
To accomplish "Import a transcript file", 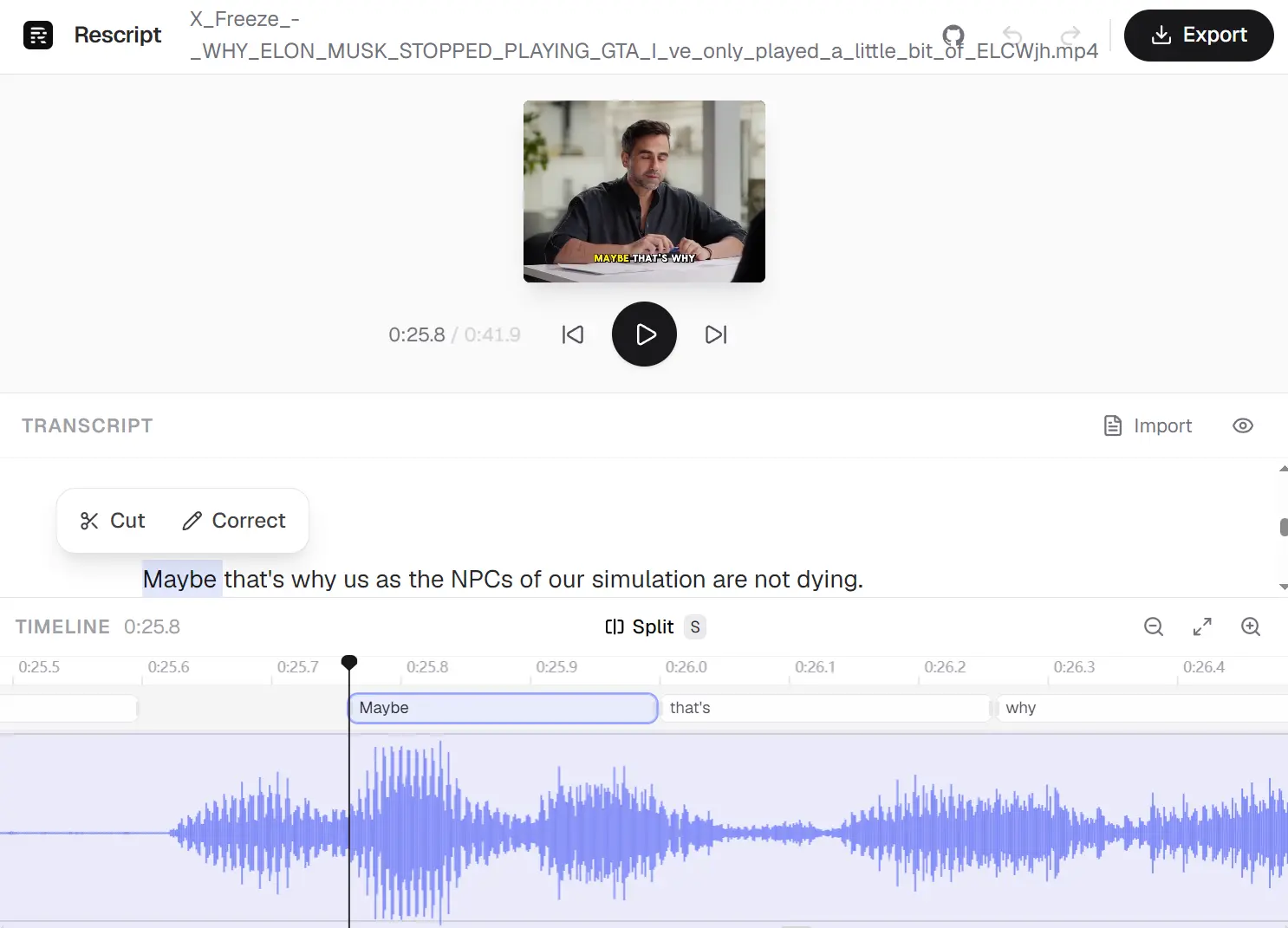I will point(1148,425).
